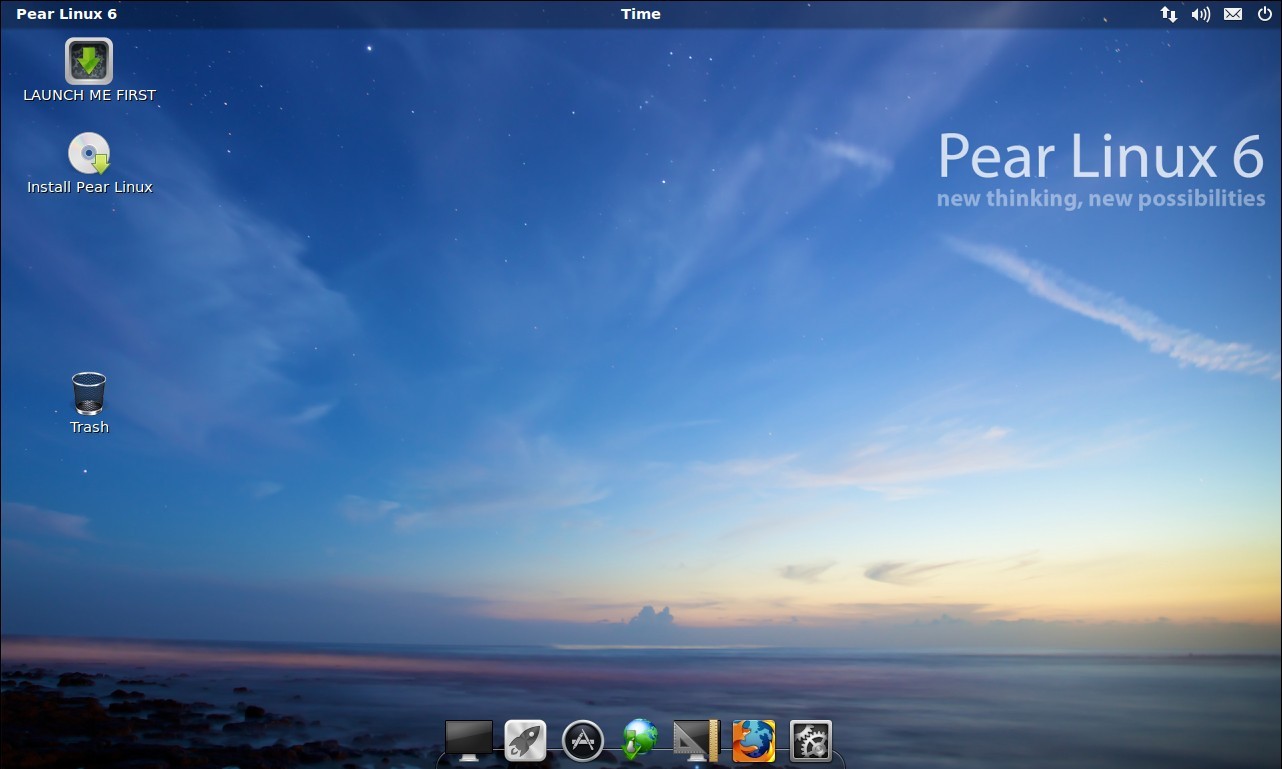Open the app store icon in dock
Image resolution: width=1282 pixels, height=769 pixels.
tap(583, 741)
